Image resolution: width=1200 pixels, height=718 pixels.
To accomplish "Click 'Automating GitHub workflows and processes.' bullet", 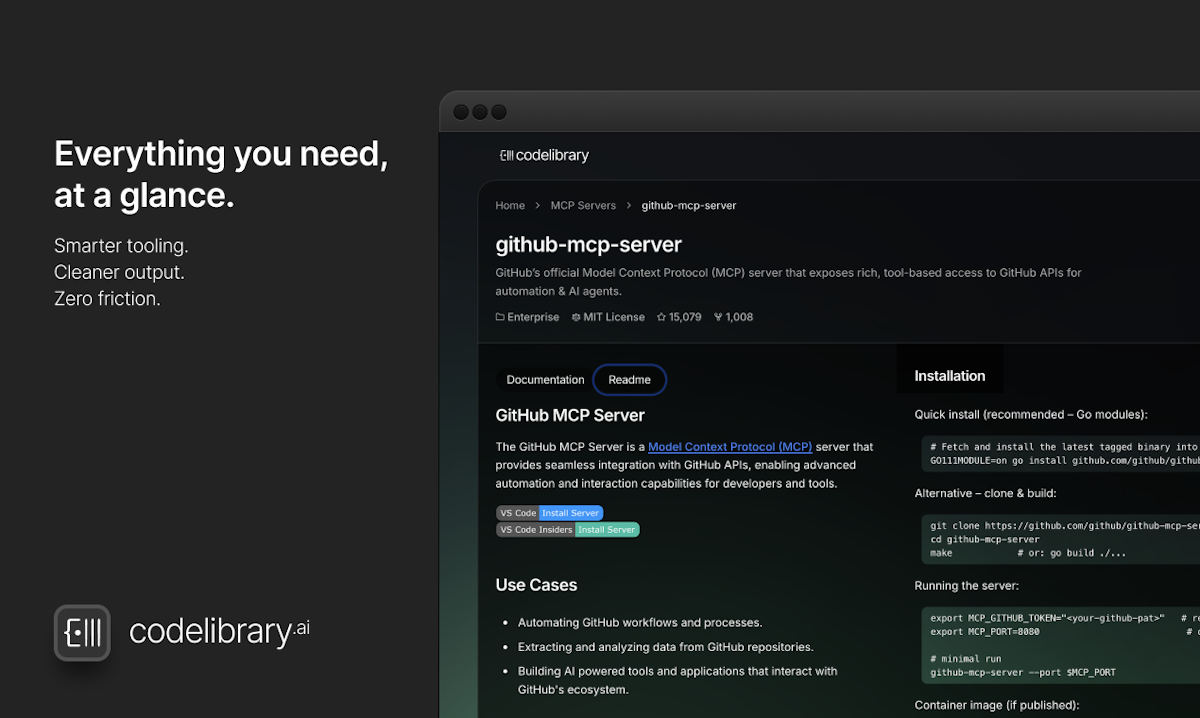I will coord(640,622).
